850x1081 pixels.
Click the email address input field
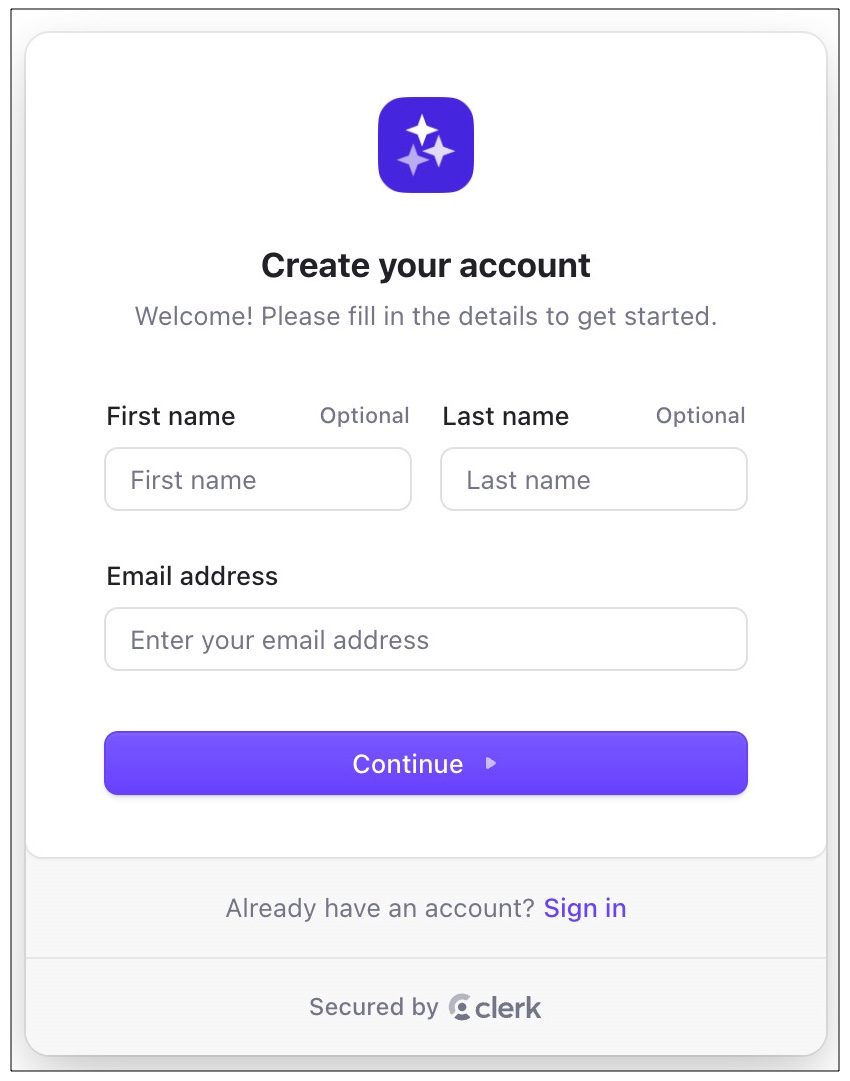pyautogui.click(x=425, y=639)
